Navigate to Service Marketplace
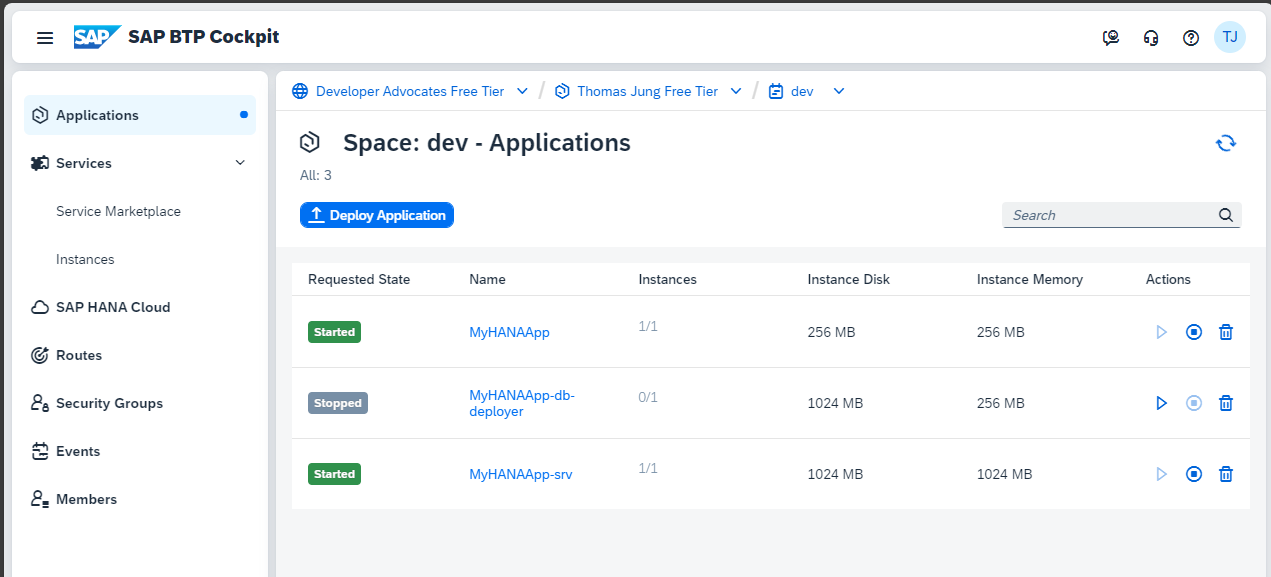This screenshot has width=1271, height=577. tap(118, 211)
